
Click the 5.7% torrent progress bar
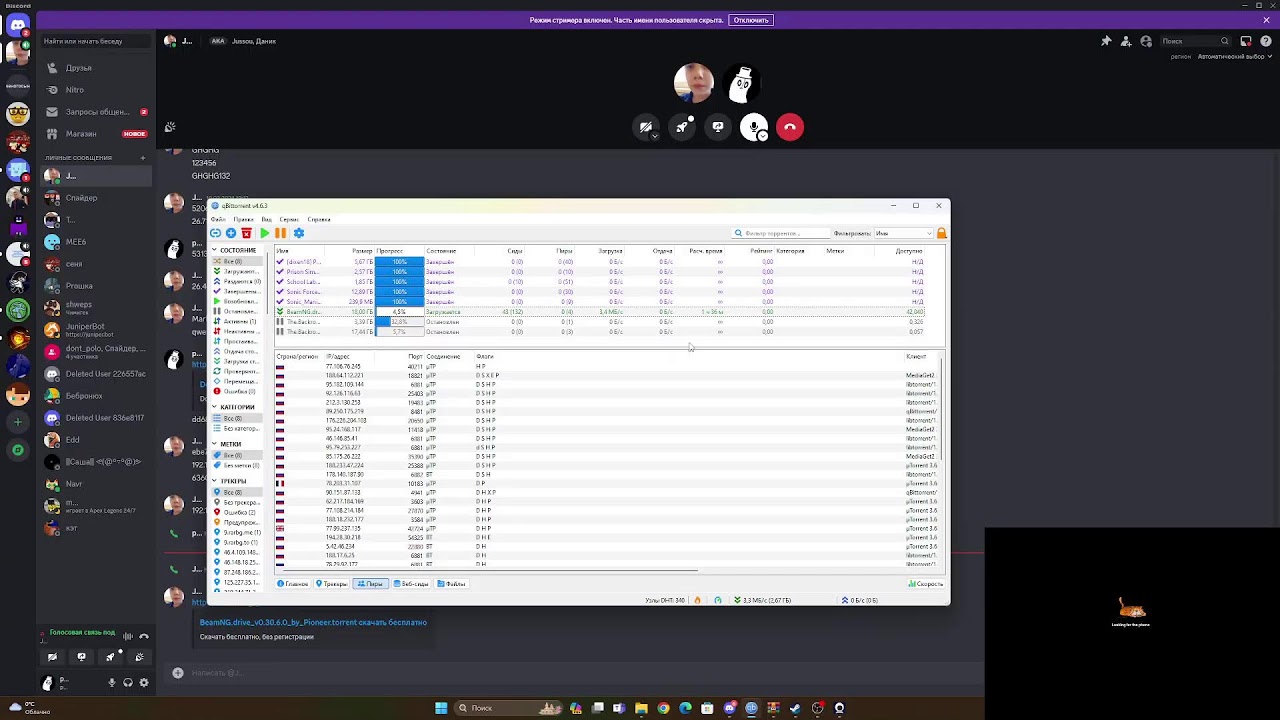tap(399, 332)
